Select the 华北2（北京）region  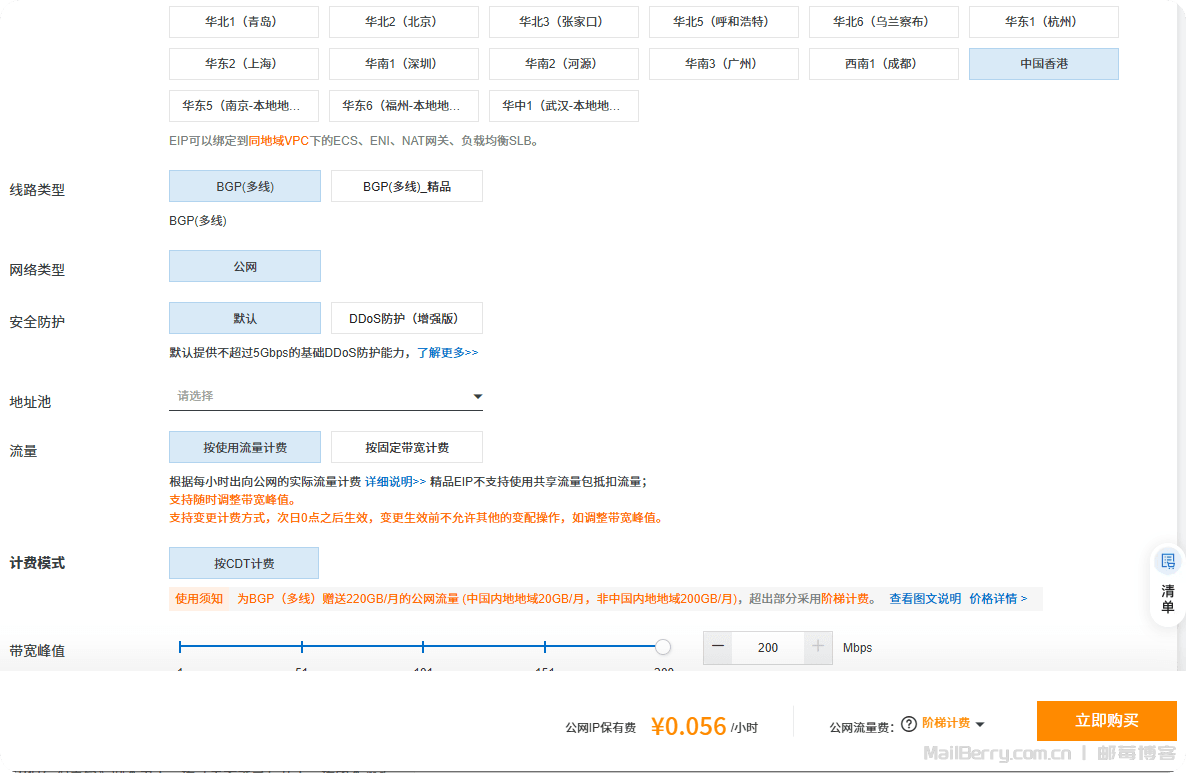404,22
